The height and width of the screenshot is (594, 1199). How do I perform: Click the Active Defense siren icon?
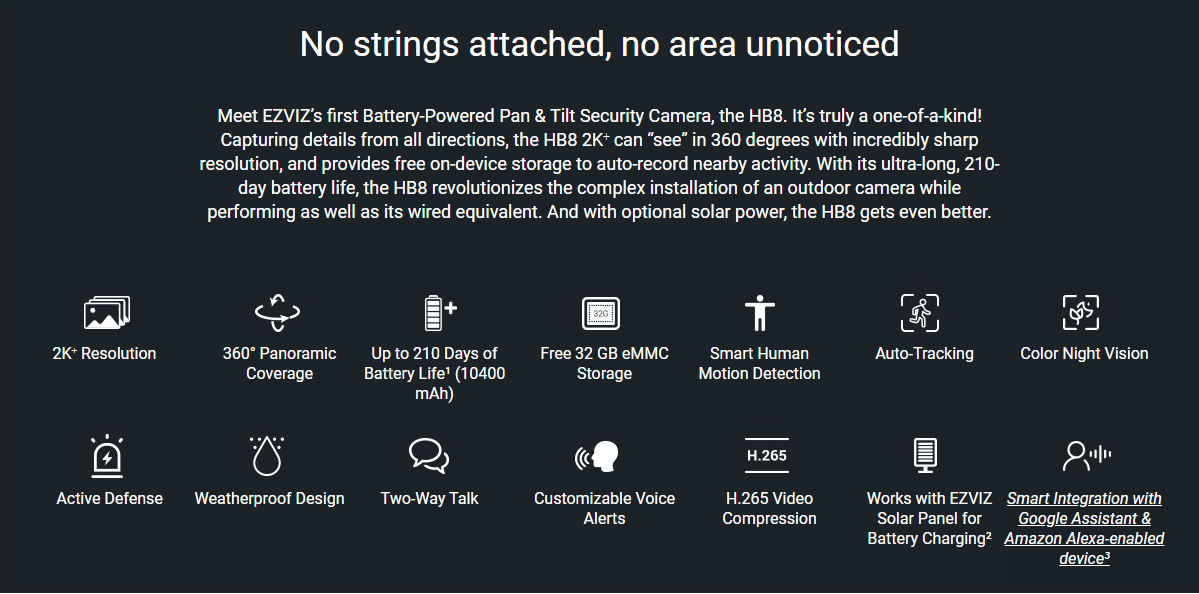[107, 456]
